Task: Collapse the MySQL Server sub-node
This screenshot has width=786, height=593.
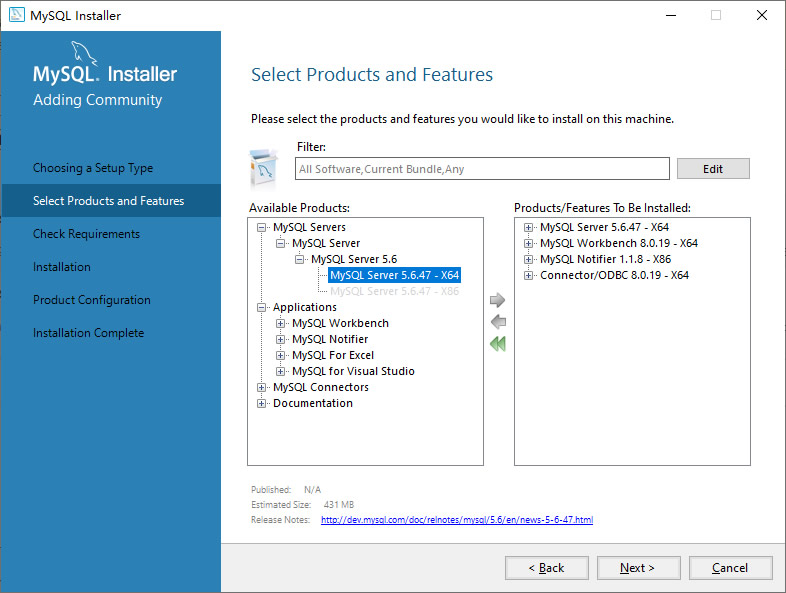Action: 280,244
